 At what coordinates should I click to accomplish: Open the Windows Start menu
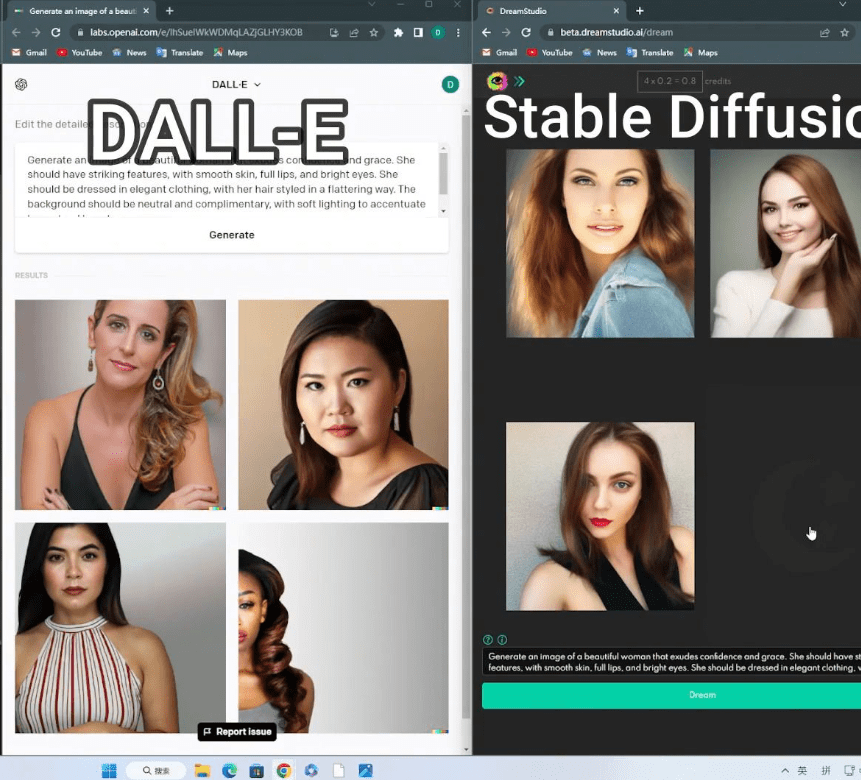(109, 771)
